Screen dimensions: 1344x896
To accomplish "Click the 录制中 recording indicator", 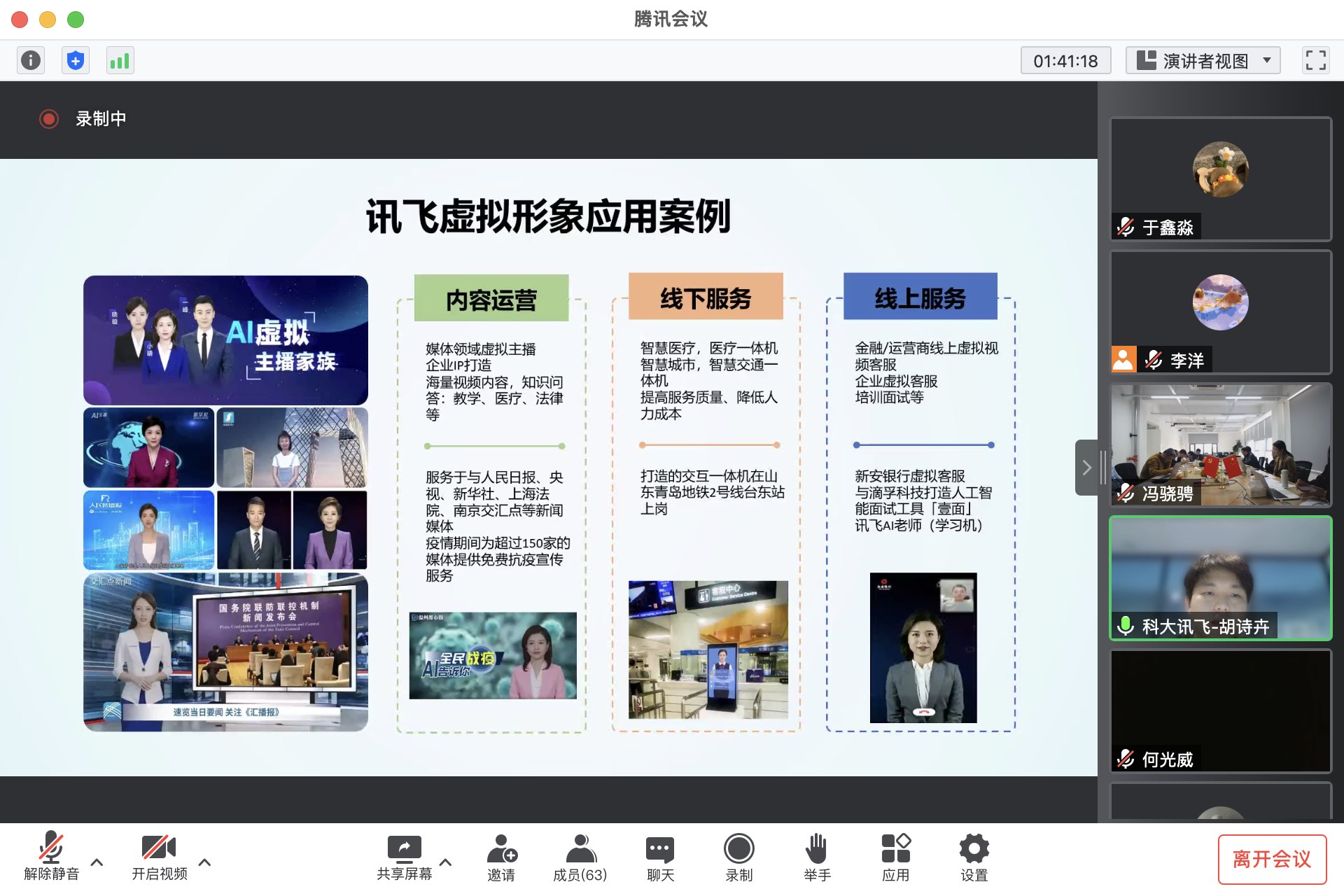I will tap(83, 119).
